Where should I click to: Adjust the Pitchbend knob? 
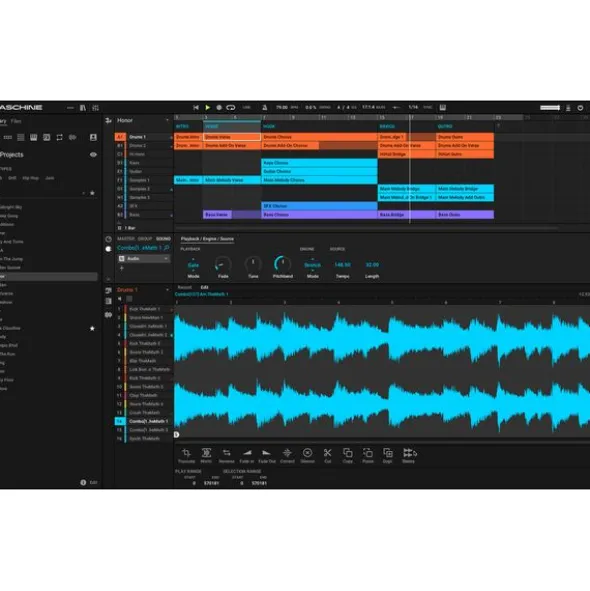pos(282,264)
